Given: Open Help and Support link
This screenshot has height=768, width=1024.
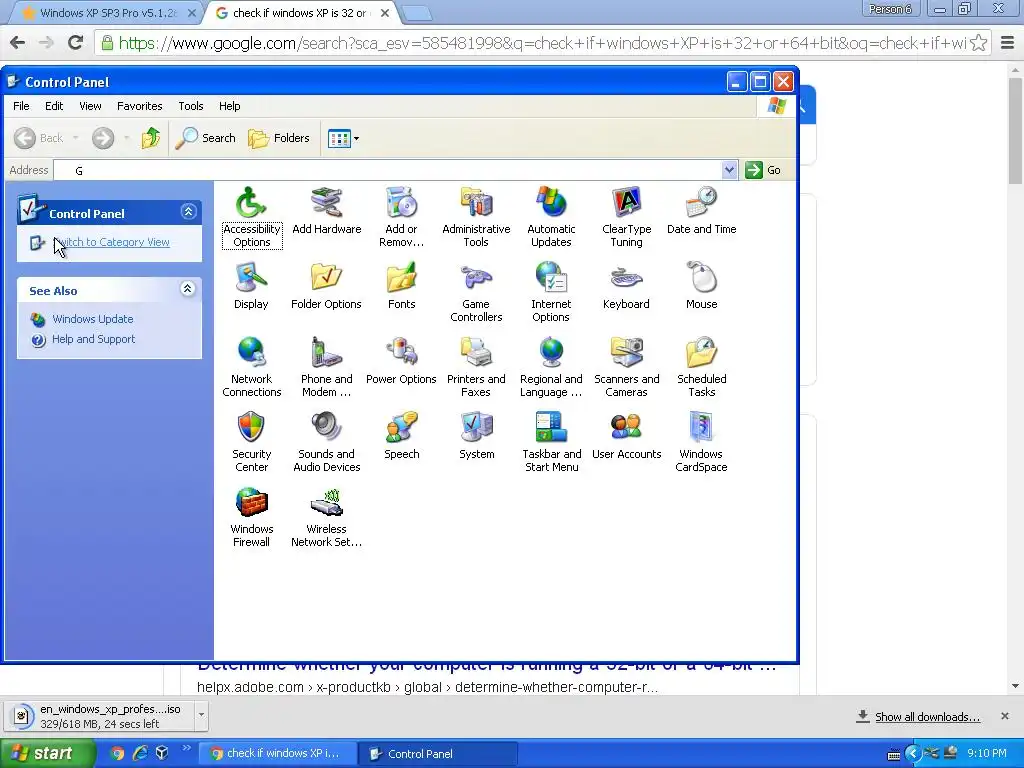Looking at the screenshot, I should (93, 340).
